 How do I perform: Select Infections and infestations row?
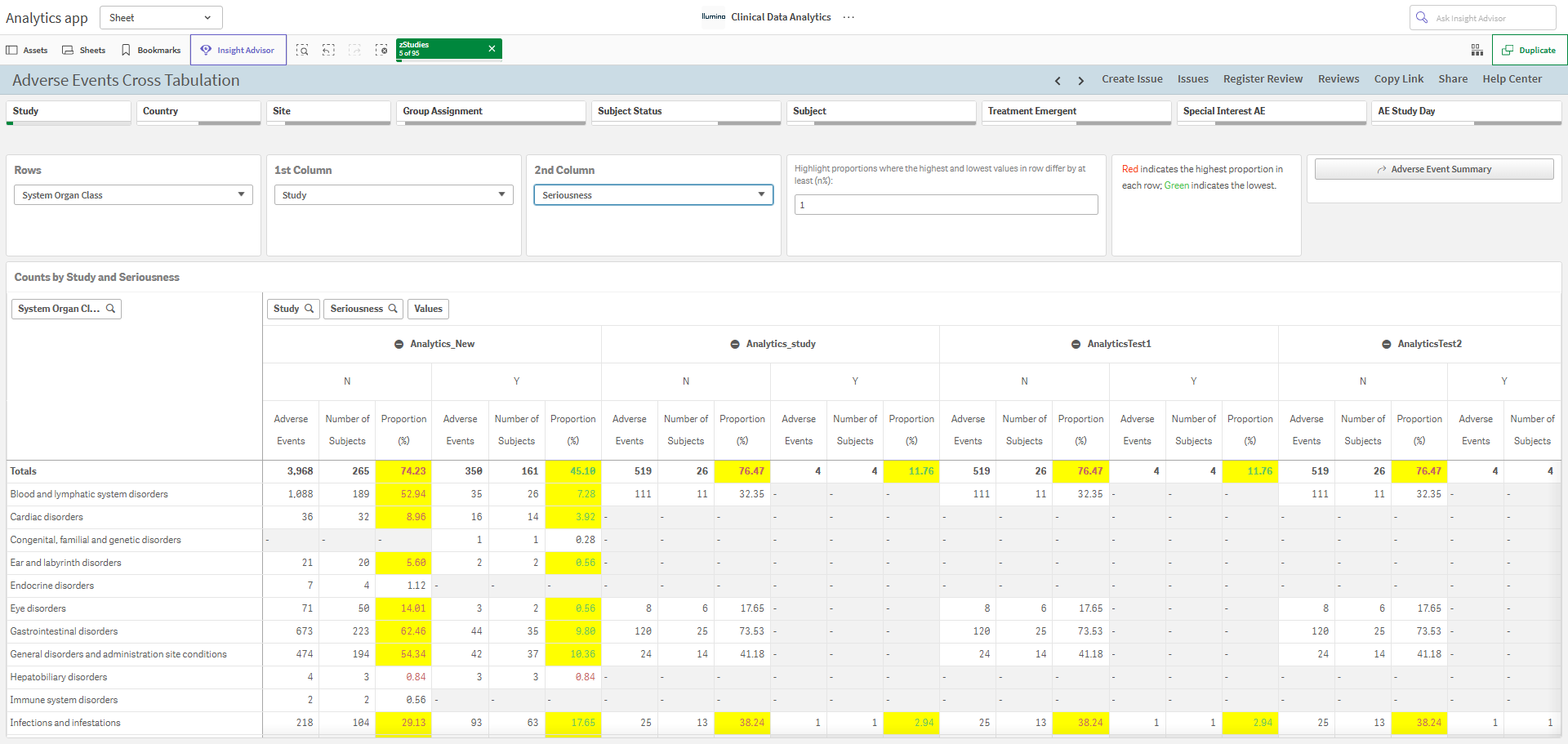click(x=65, y=723)
